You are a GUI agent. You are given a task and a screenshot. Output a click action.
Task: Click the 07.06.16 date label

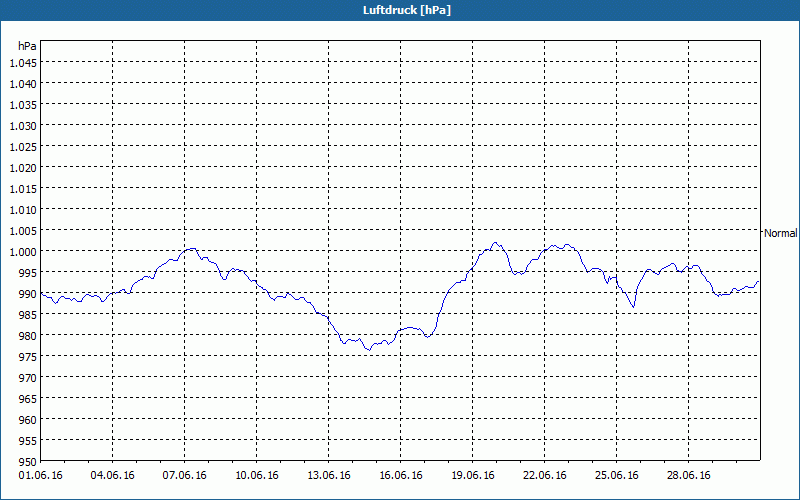[x=185, y=476]
